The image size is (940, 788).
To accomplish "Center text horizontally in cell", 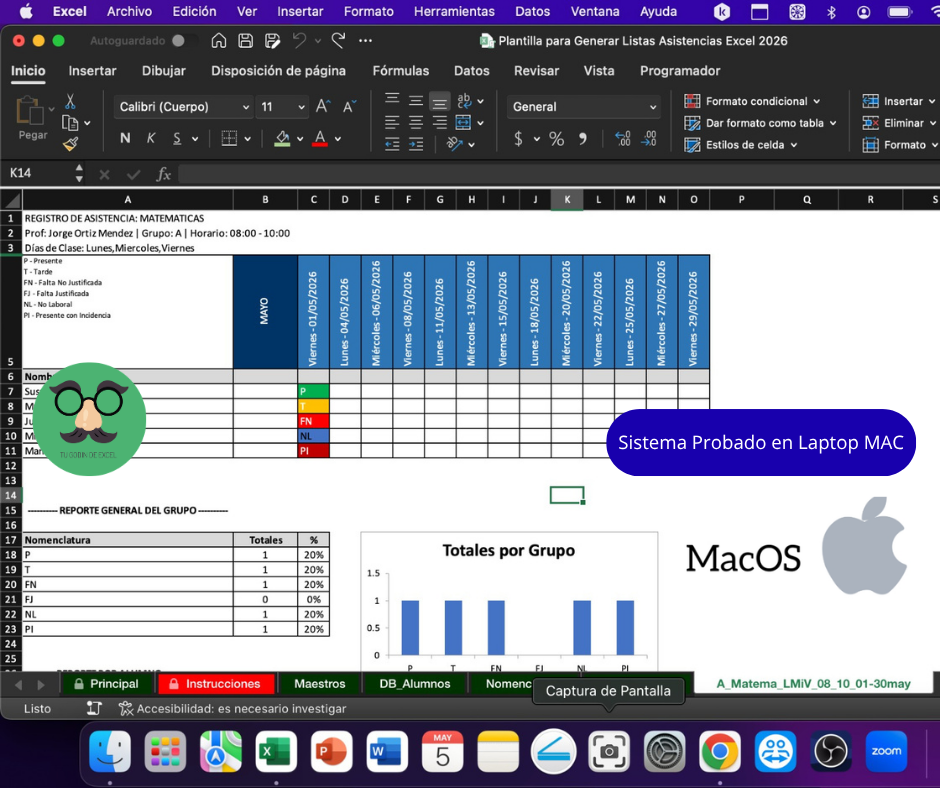I will click(x=415, y=123).
